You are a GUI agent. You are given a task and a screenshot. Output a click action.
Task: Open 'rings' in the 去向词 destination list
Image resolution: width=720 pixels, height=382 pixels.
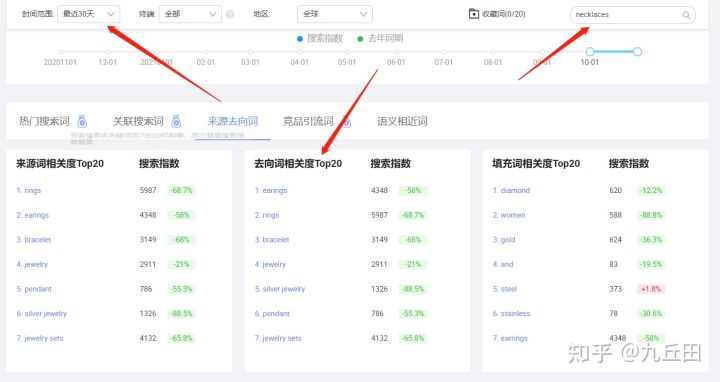click(x=267, y=215)
